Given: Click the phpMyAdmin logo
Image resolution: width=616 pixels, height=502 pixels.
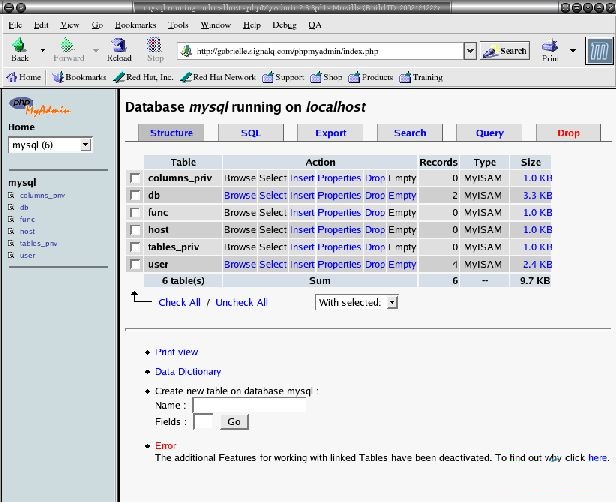Looking at the screenshot, I should pyautogui.click(x=39, y=106).
